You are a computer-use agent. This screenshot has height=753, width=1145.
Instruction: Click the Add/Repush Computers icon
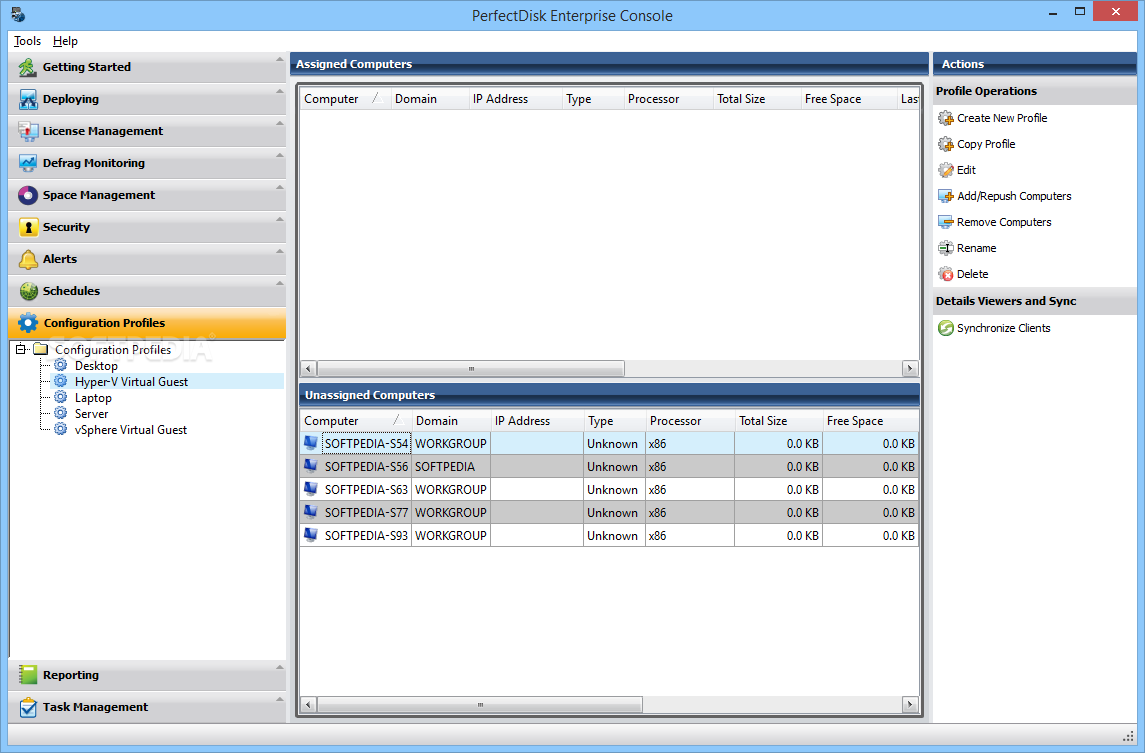(x=946, y=196)
